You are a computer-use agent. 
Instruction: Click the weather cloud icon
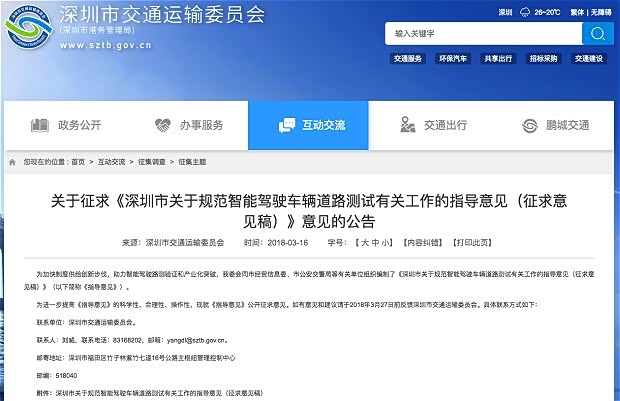(525, 13)
